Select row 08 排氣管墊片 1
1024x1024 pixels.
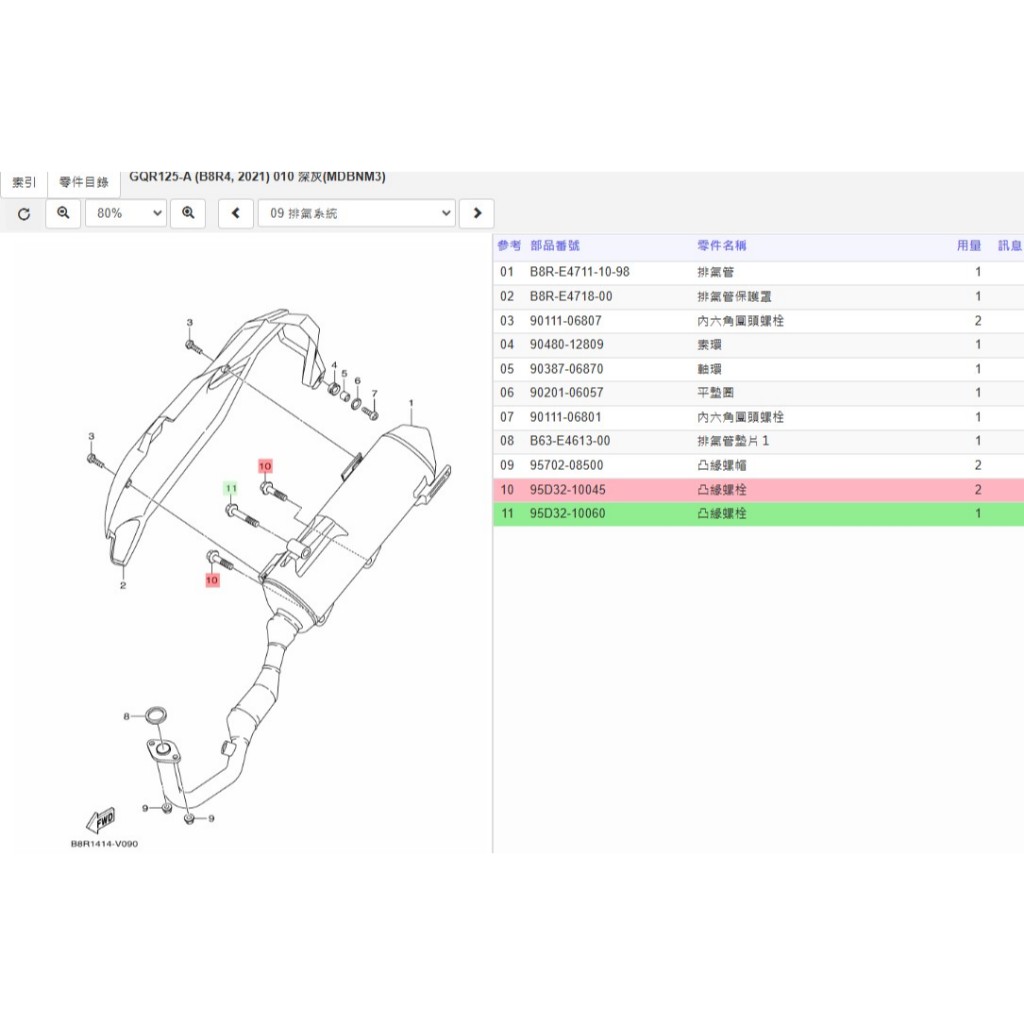coord(758,441)
